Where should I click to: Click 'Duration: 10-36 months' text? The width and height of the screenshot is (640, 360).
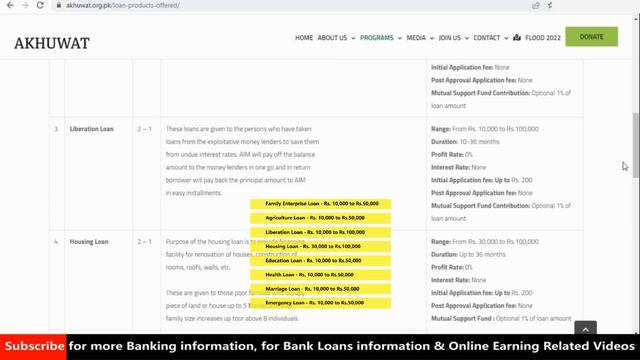tap(465, 142)
